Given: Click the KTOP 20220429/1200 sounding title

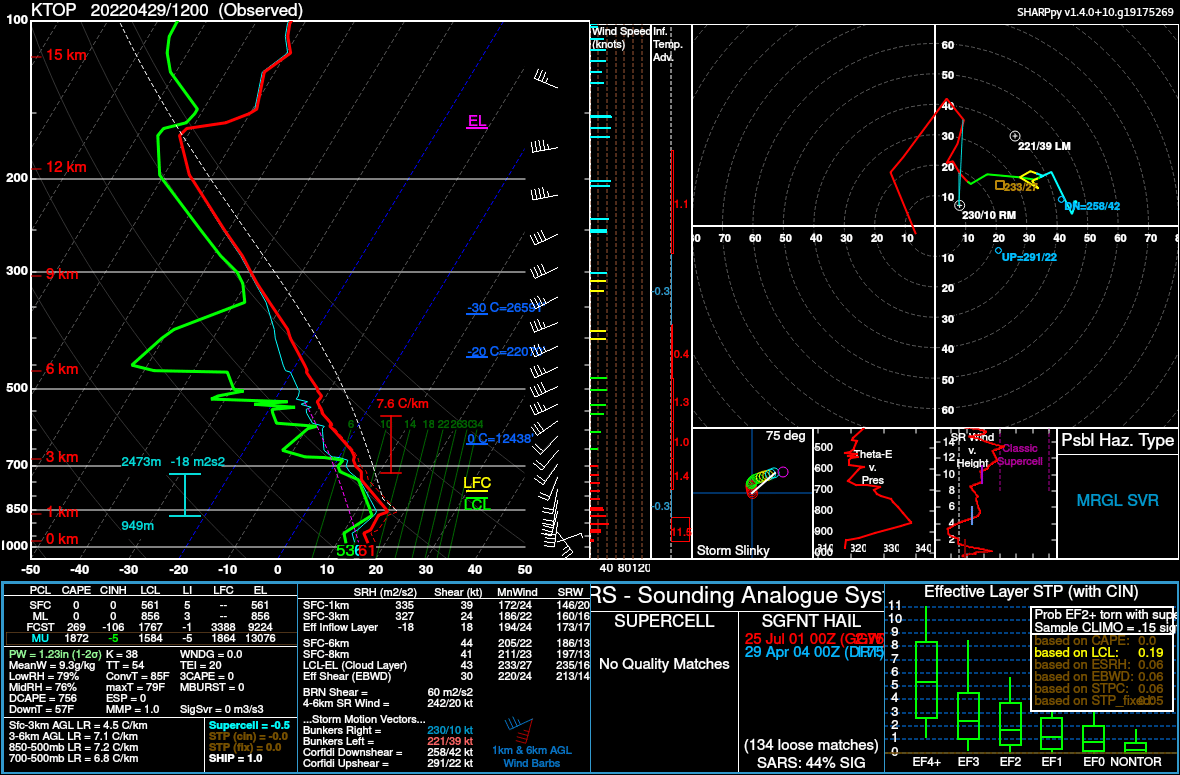Looking at the screenshot, I should [167, 10].
